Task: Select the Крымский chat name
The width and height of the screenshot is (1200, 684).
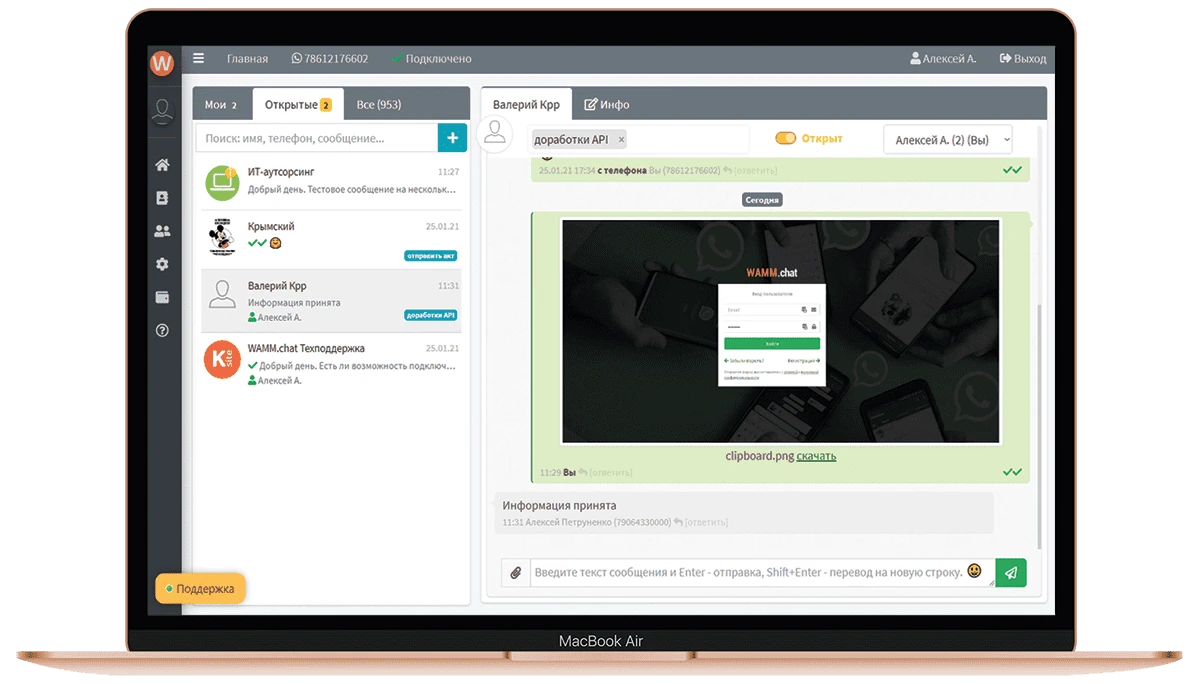Action: [271, 227]
